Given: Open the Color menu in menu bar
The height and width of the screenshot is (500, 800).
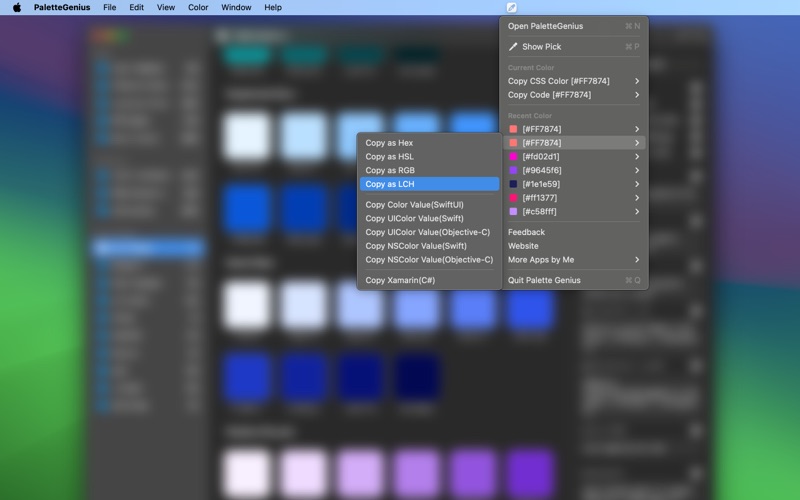Looking at the screenshot, I should (x=198, y=7).
